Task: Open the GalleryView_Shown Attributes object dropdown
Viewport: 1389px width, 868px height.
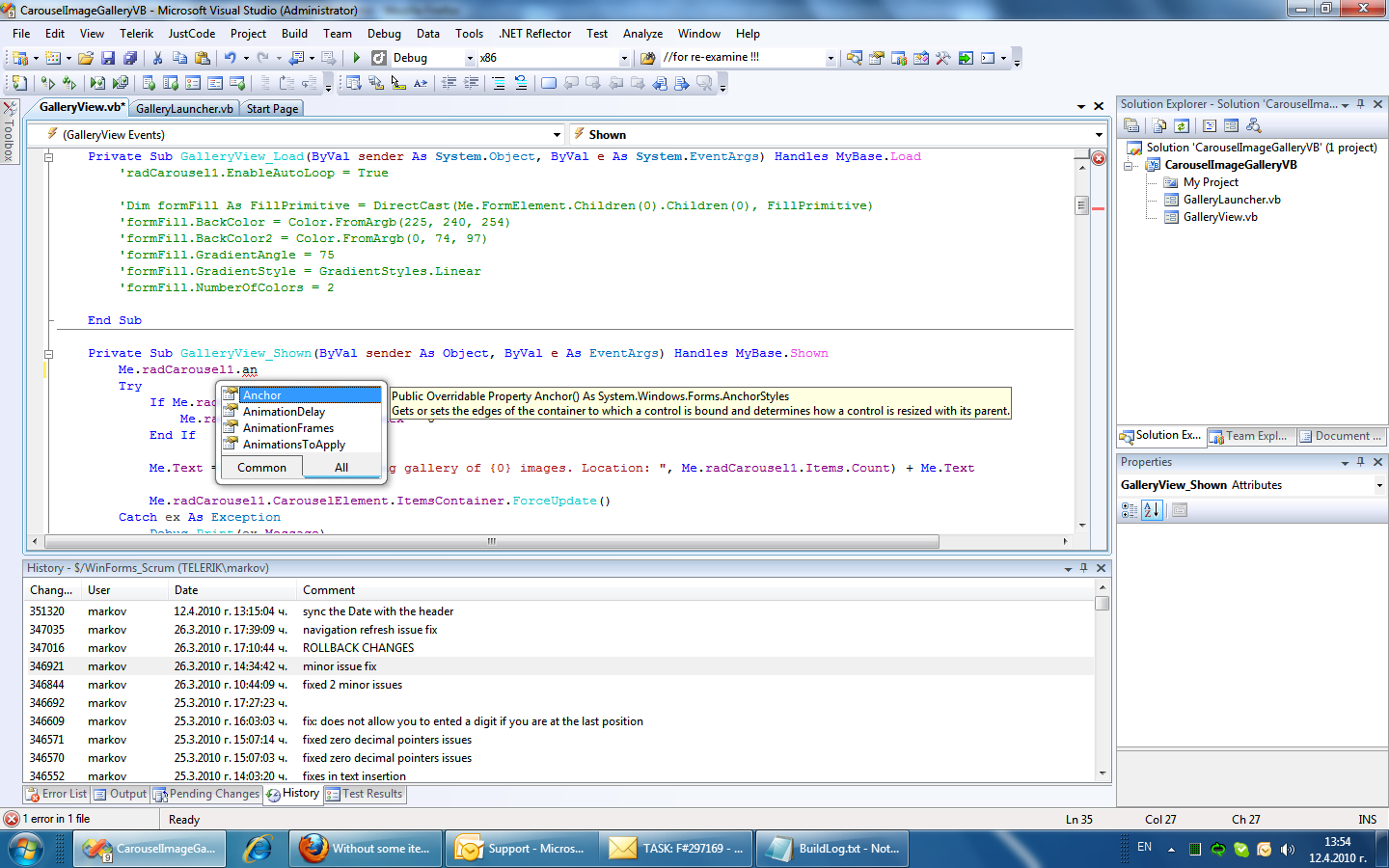Action: pyautogui.click(x=1379, y=485)
